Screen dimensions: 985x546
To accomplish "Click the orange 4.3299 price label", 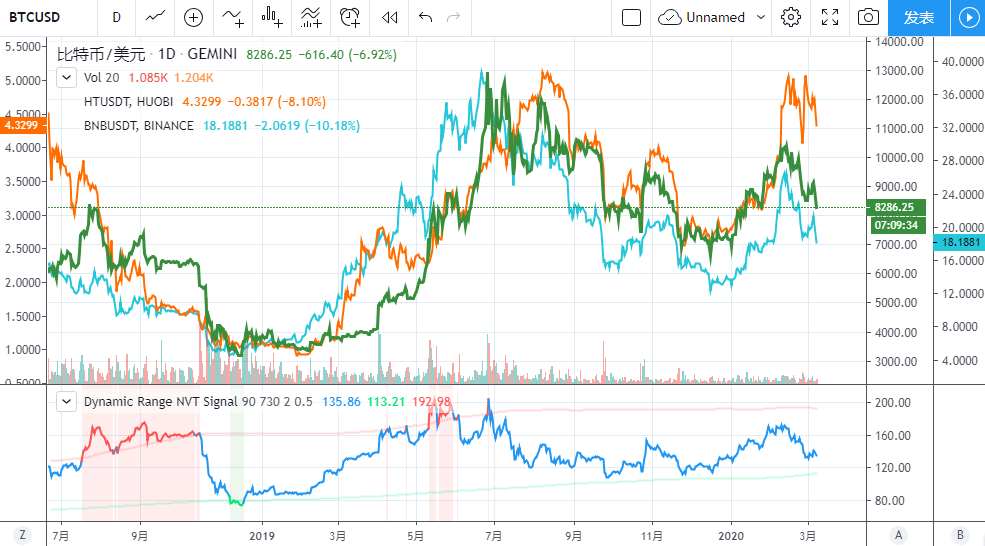I will click(23, 125).
